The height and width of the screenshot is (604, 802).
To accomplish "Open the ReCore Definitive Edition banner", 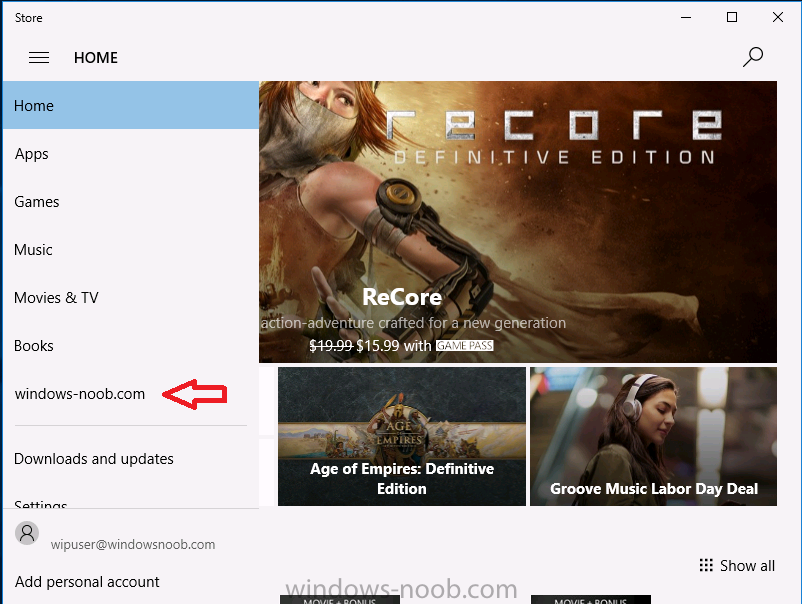I will coord(518,222).
